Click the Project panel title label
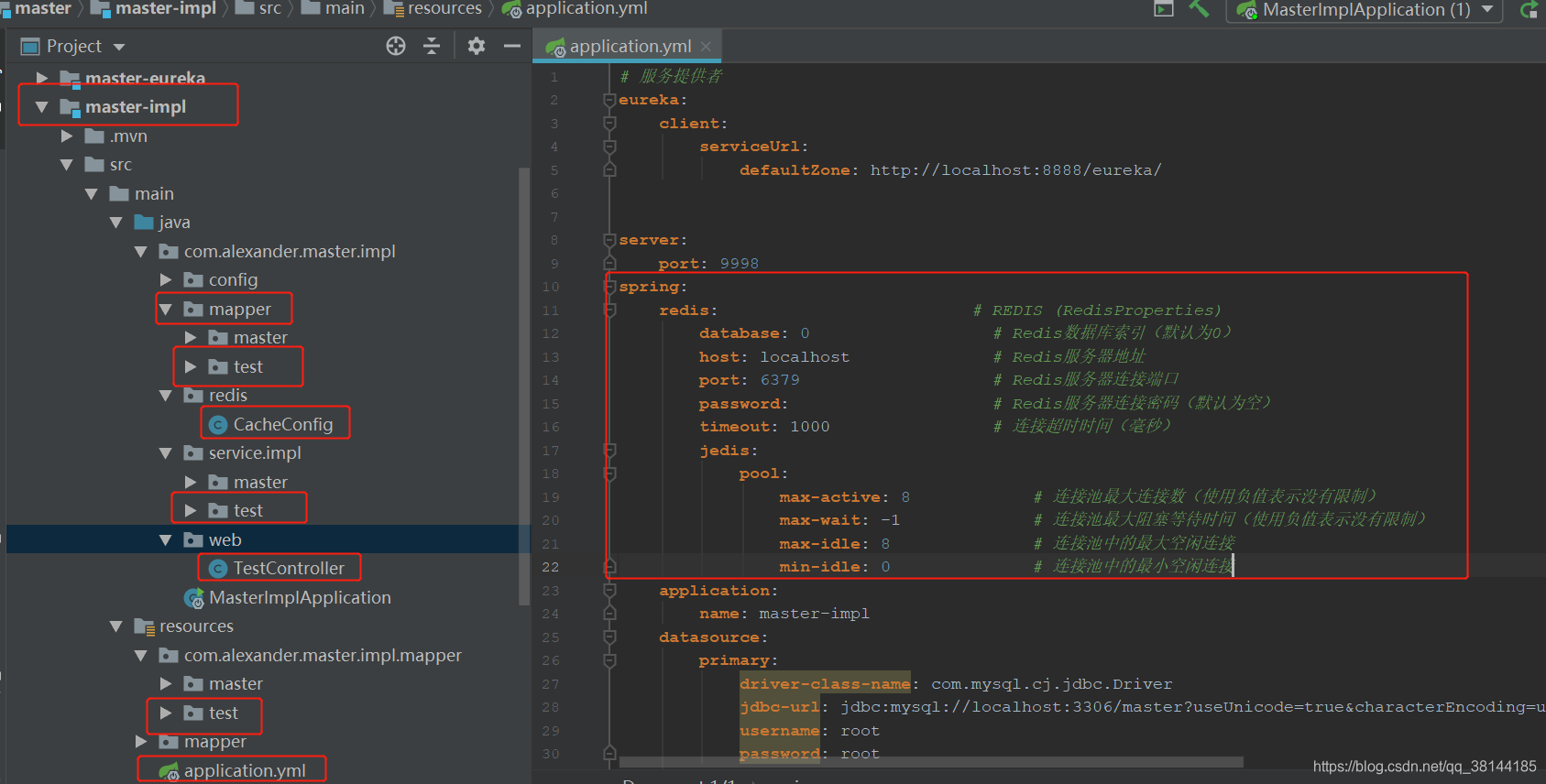 click(73, 46)
